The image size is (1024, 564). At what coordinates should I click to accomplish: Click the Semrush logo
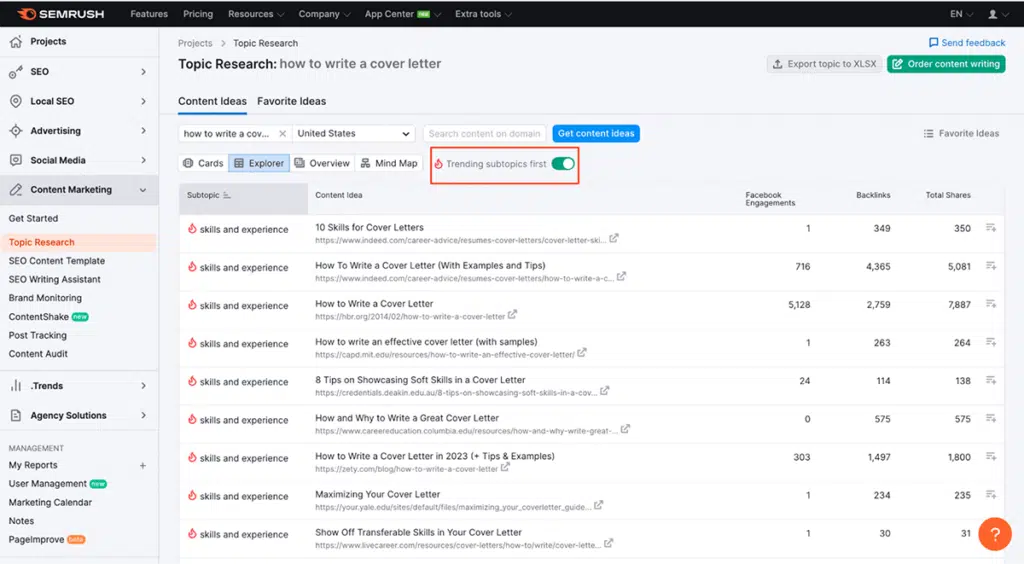[x=60, y=14]
